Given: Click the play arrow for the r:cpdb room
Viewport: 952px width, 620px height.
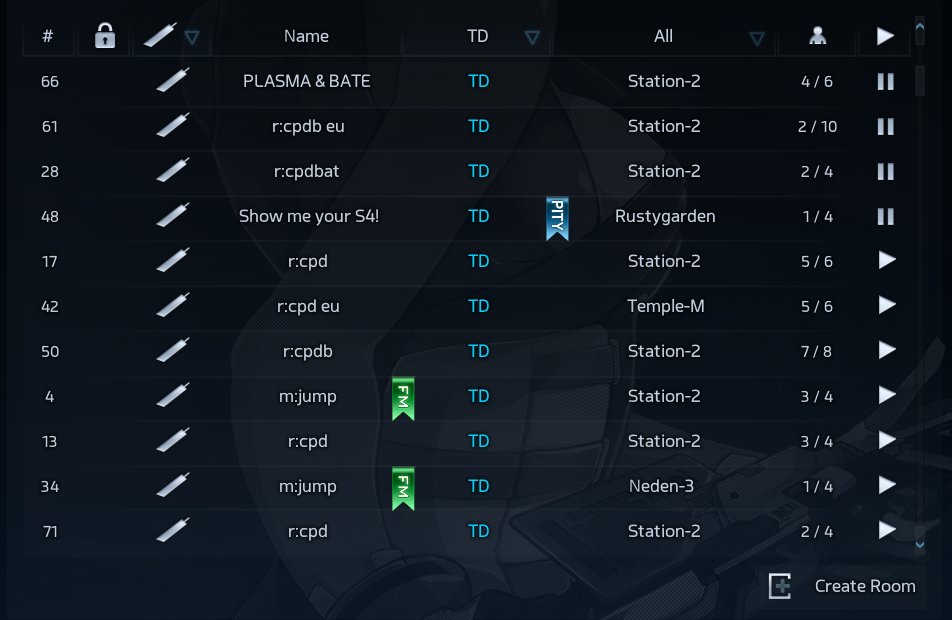Looking at the screenshot, I should [886, 351].
